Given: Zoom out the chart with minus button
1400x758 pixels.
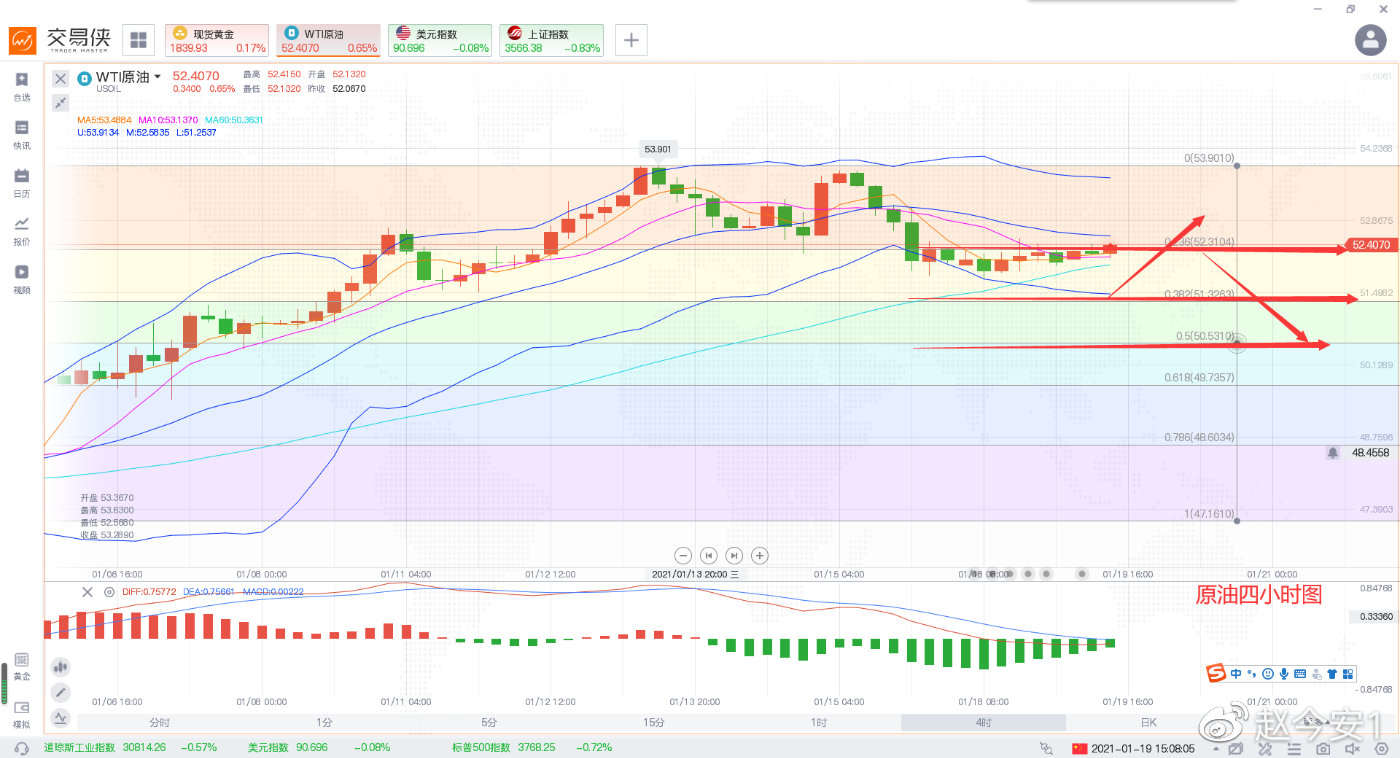Looking at the screenshot, I should (x=683, y=555).
